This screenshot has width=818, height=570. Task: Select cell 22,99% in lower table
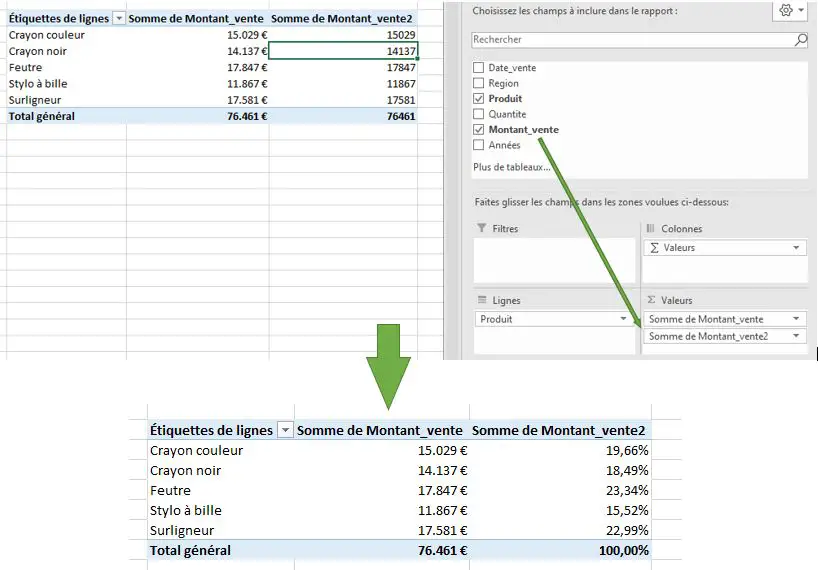click(x=560, y=530)
